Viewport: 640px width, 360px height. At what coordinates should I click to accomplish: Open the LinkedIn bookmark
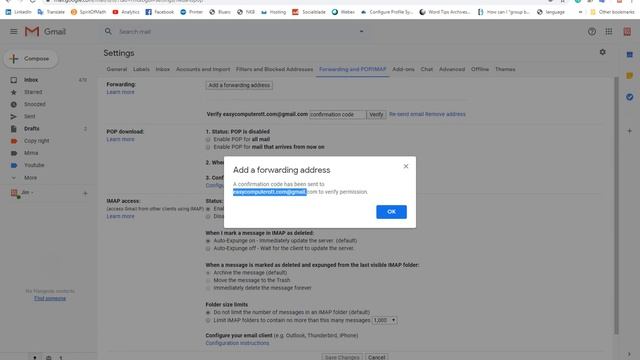(18, 12)
